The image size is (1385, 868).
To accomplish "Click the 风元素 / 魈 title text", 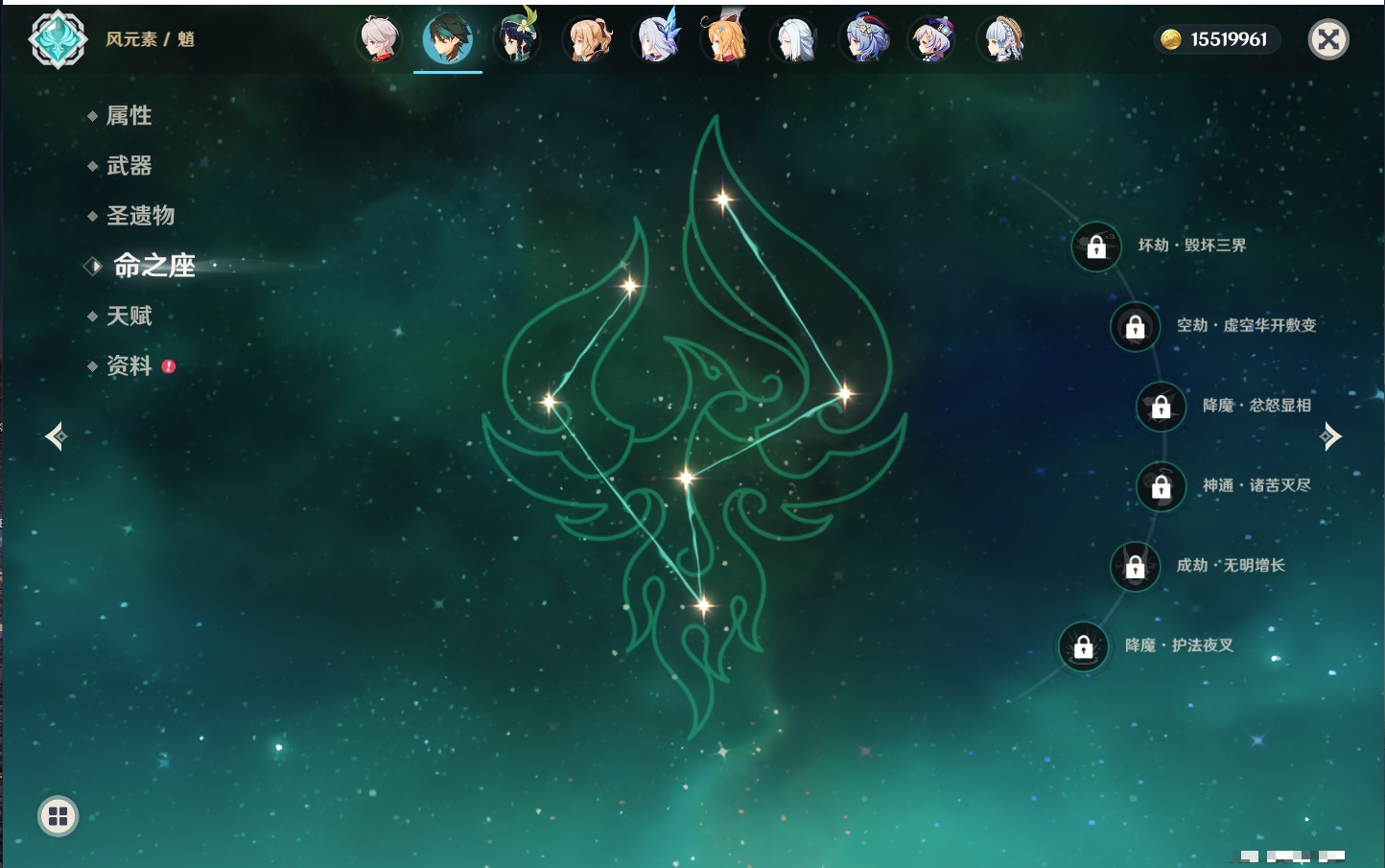I will 150,39.
